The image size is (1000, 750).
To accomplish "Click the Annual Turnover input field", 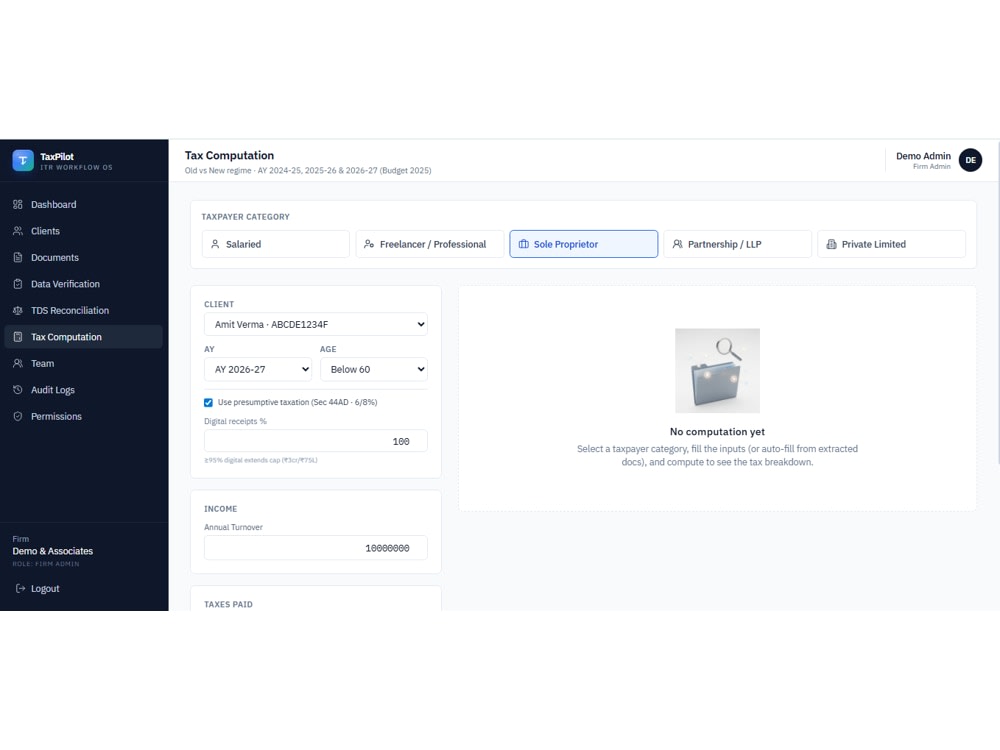I will coord(316,548).
